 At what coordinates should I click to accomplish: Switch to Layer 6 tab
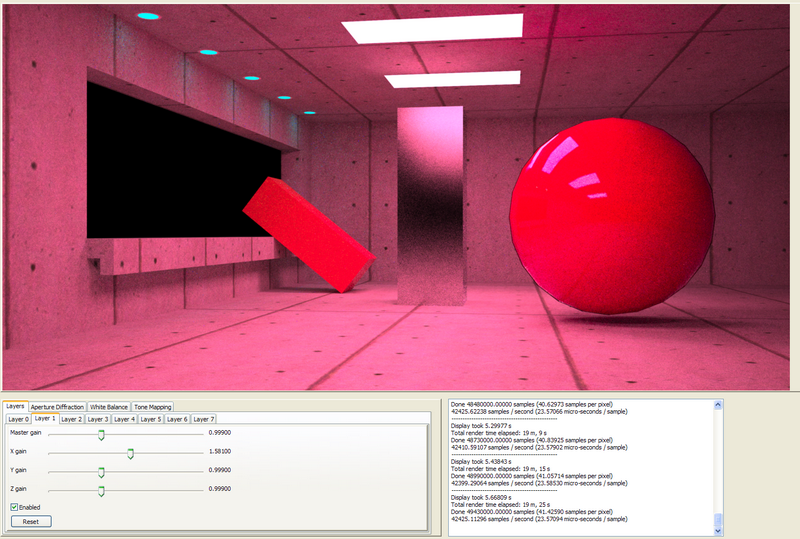pos(176,419)
